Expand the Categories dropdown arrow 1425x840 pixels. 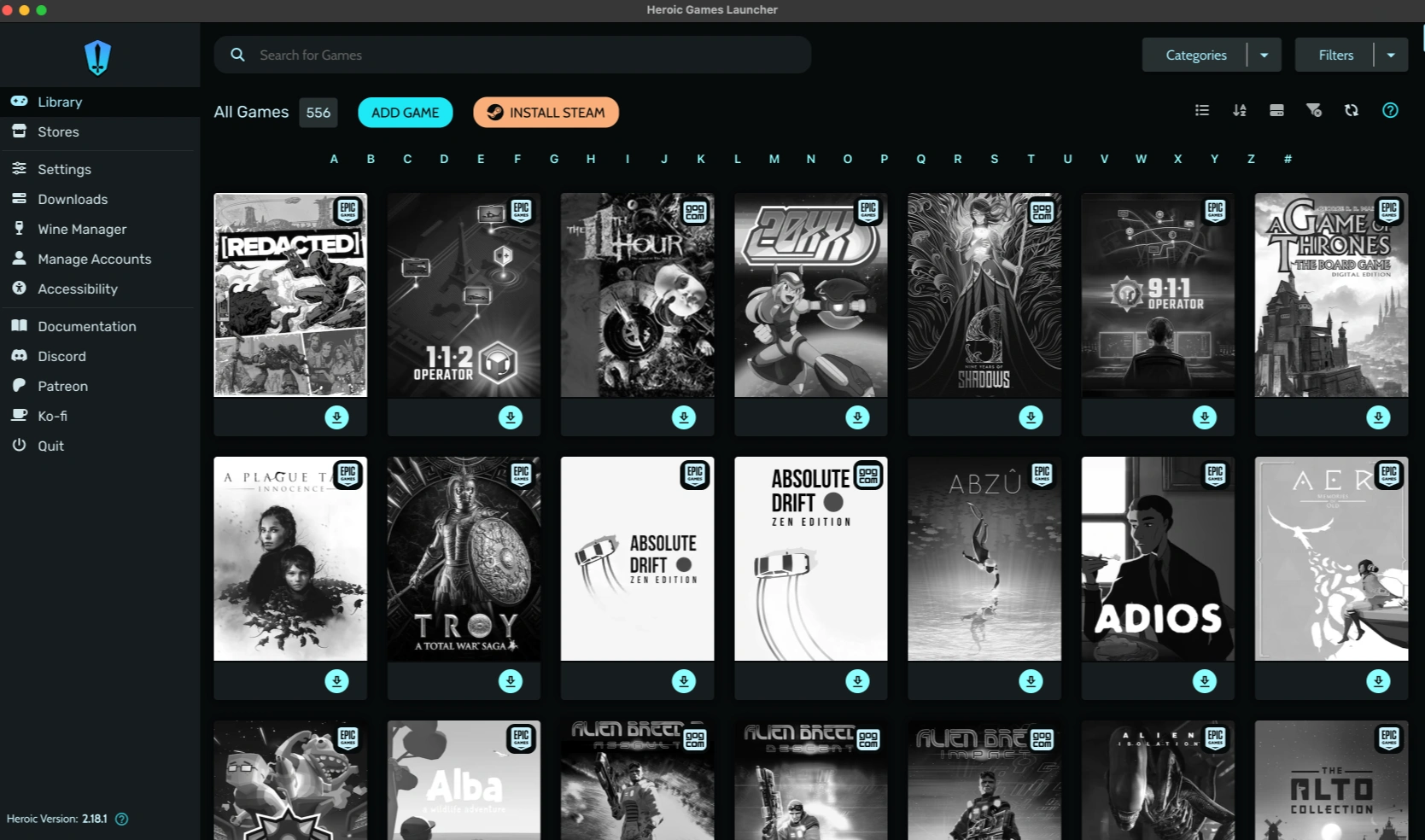1264,55
